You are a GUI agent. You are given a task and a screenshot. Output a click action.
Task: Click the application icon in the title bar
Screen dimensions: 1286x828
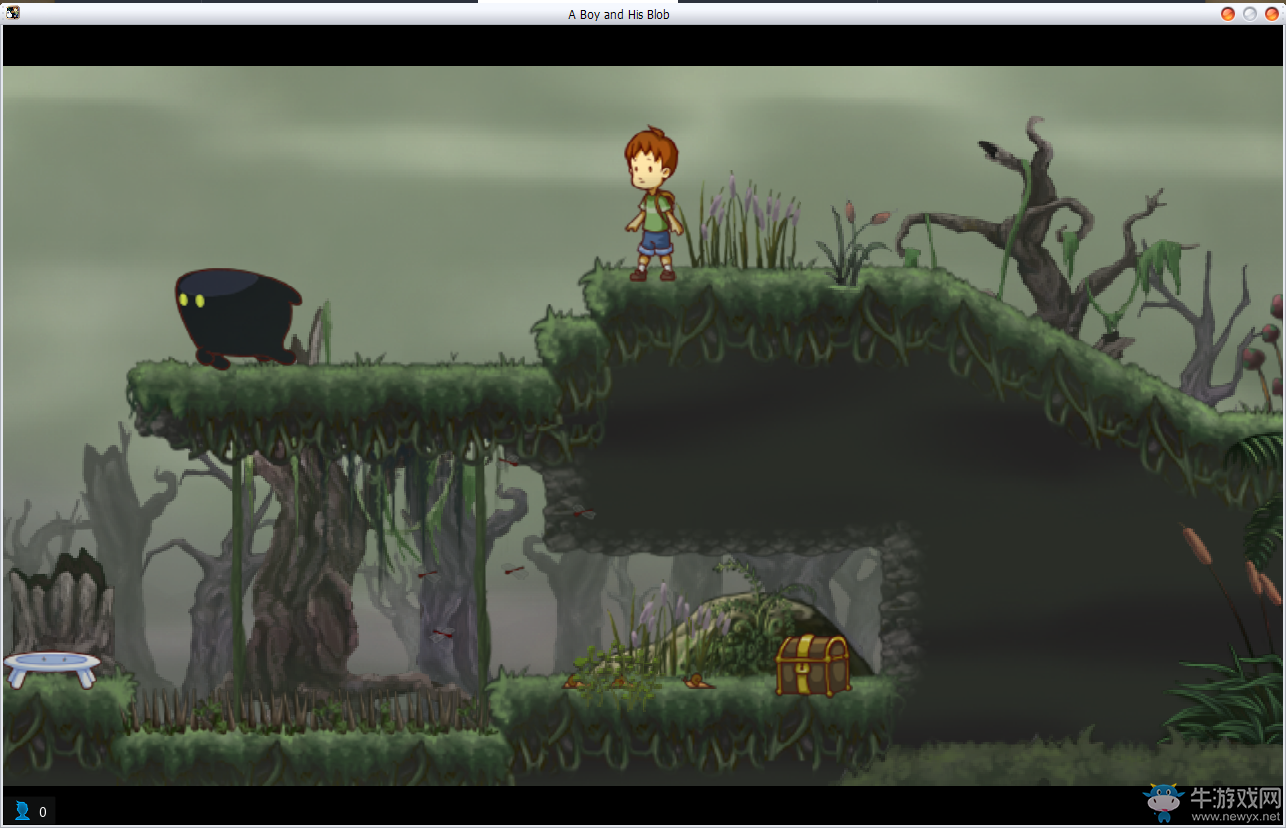pyautogui.click(x=13, y=13)
